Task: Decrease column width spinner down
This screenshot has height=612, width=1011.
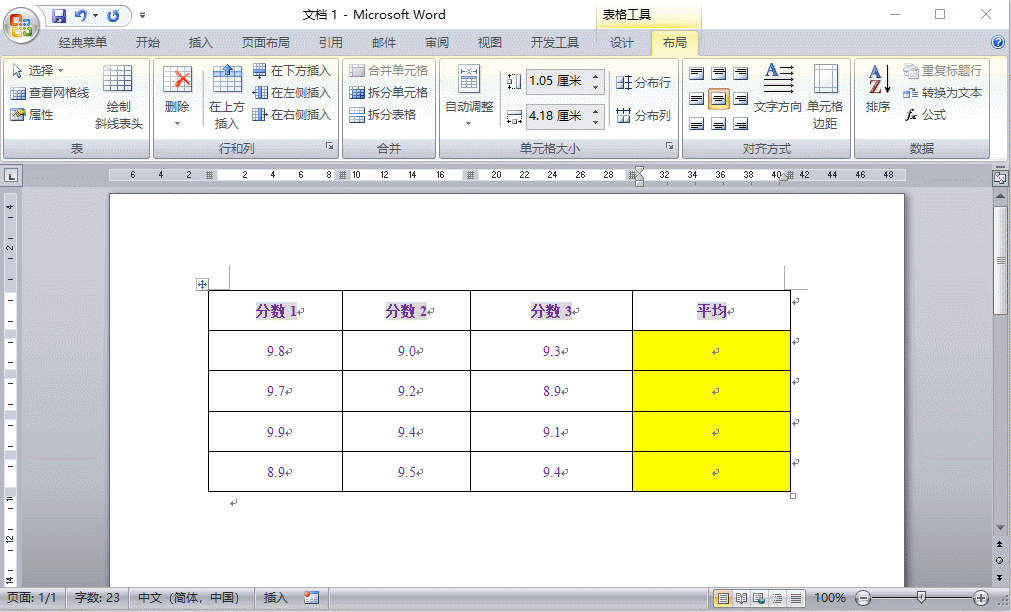Action: (596, 121)
